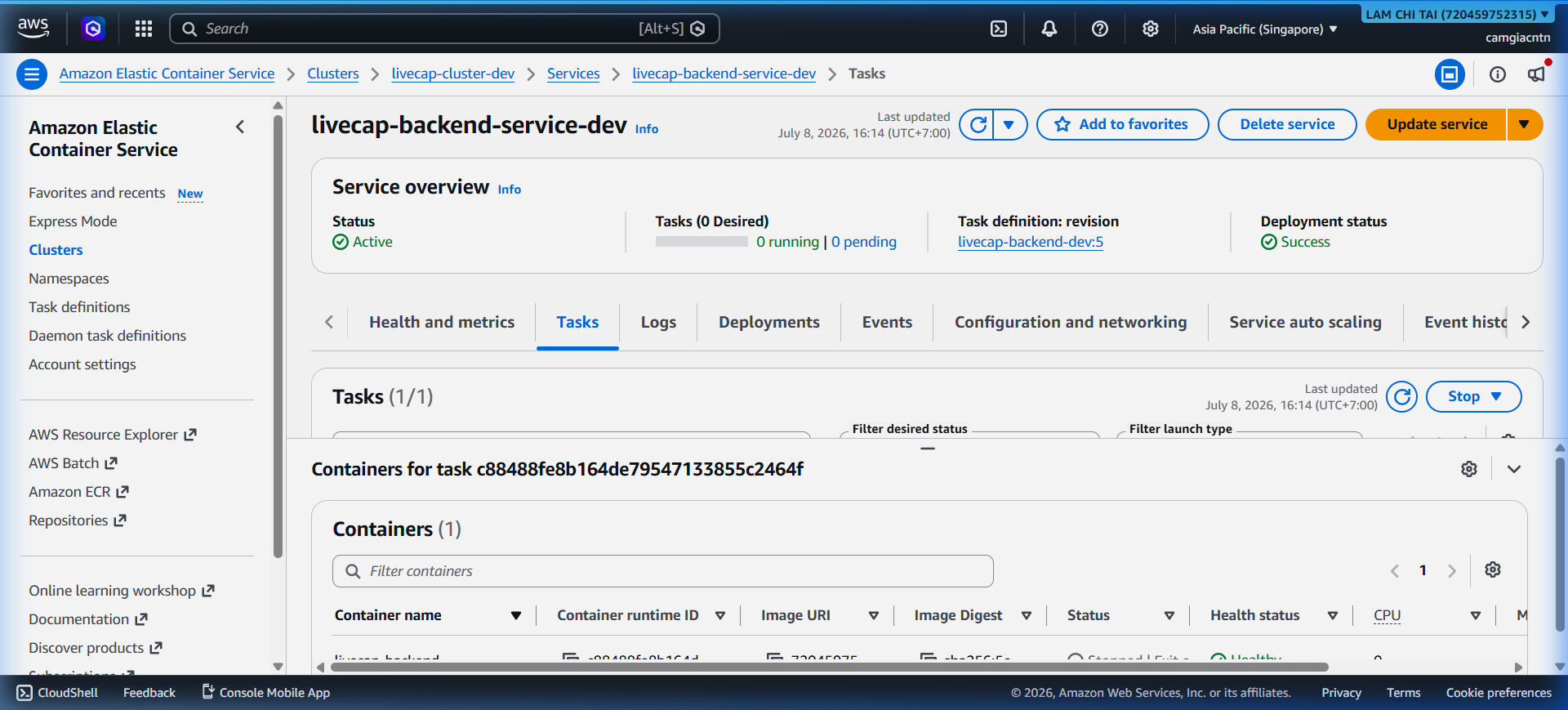Open the services grid menu
1568x710 pixels.
point(144,29)
